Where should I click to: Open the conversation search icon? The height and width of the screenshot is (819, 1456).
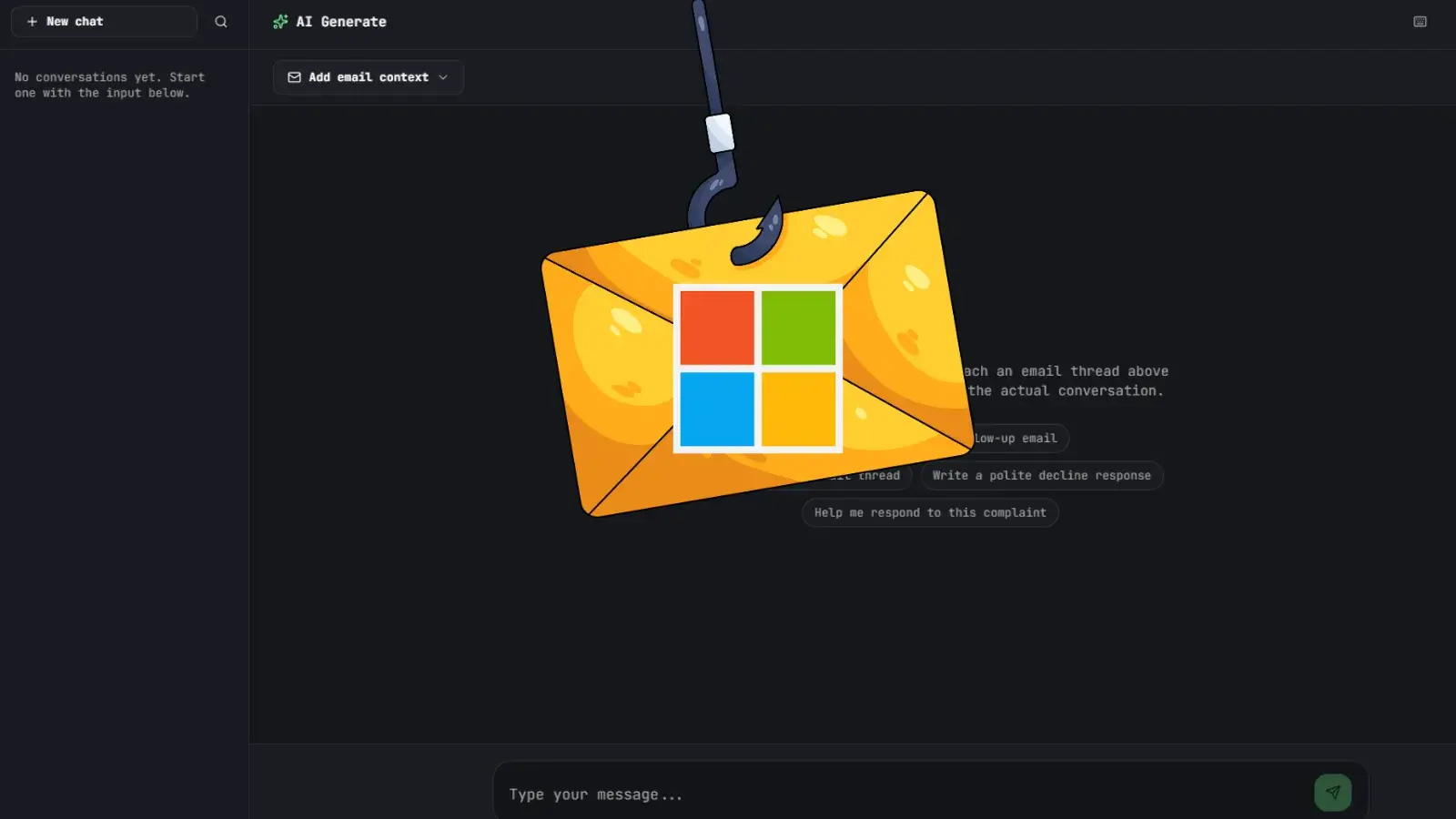click(x=221, y=21)
